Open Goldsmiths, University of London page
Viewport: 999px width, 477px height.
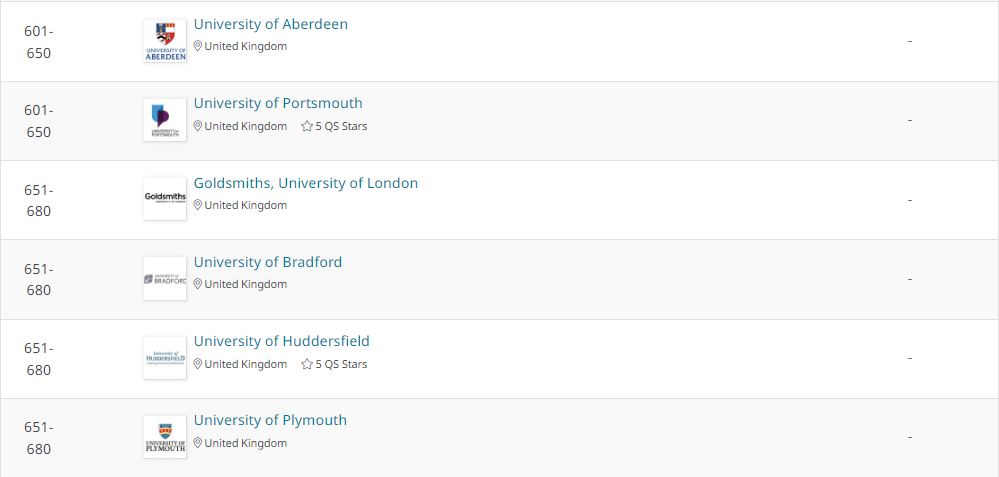click(306, 183)
